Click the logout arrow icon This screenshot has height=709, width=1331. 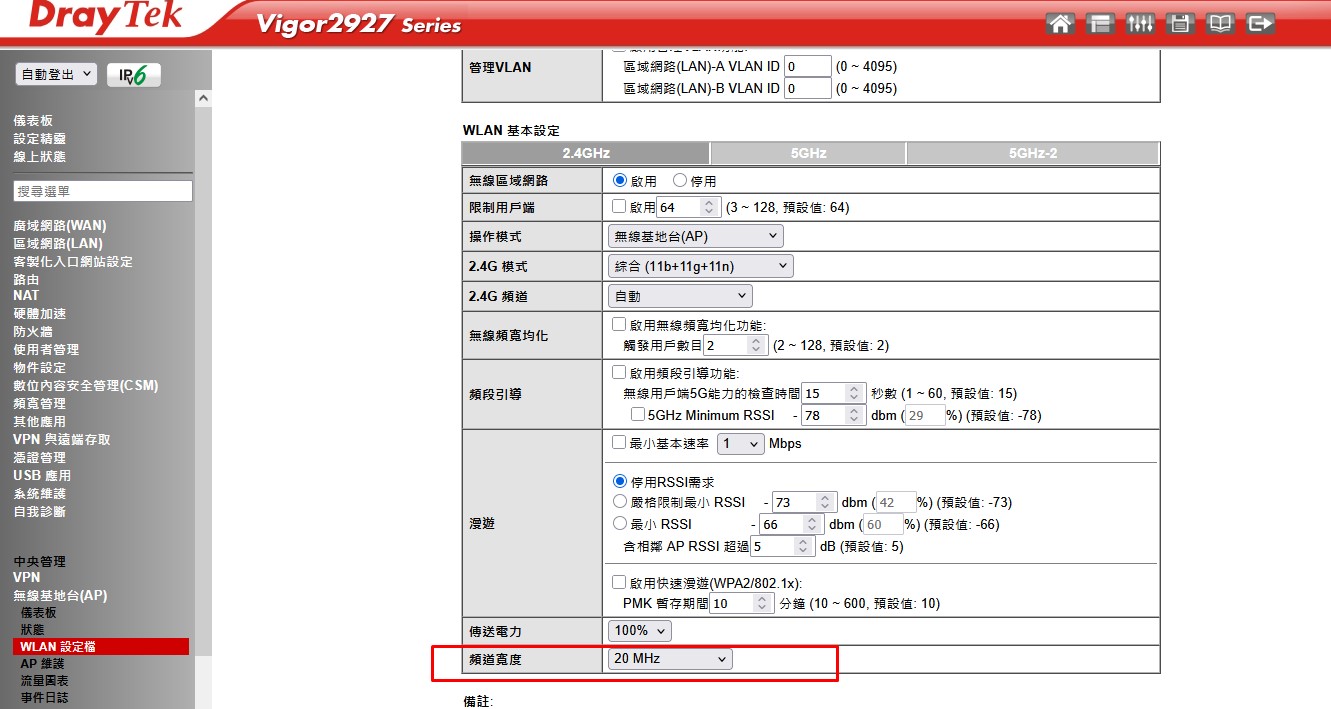coord(1261,24)
